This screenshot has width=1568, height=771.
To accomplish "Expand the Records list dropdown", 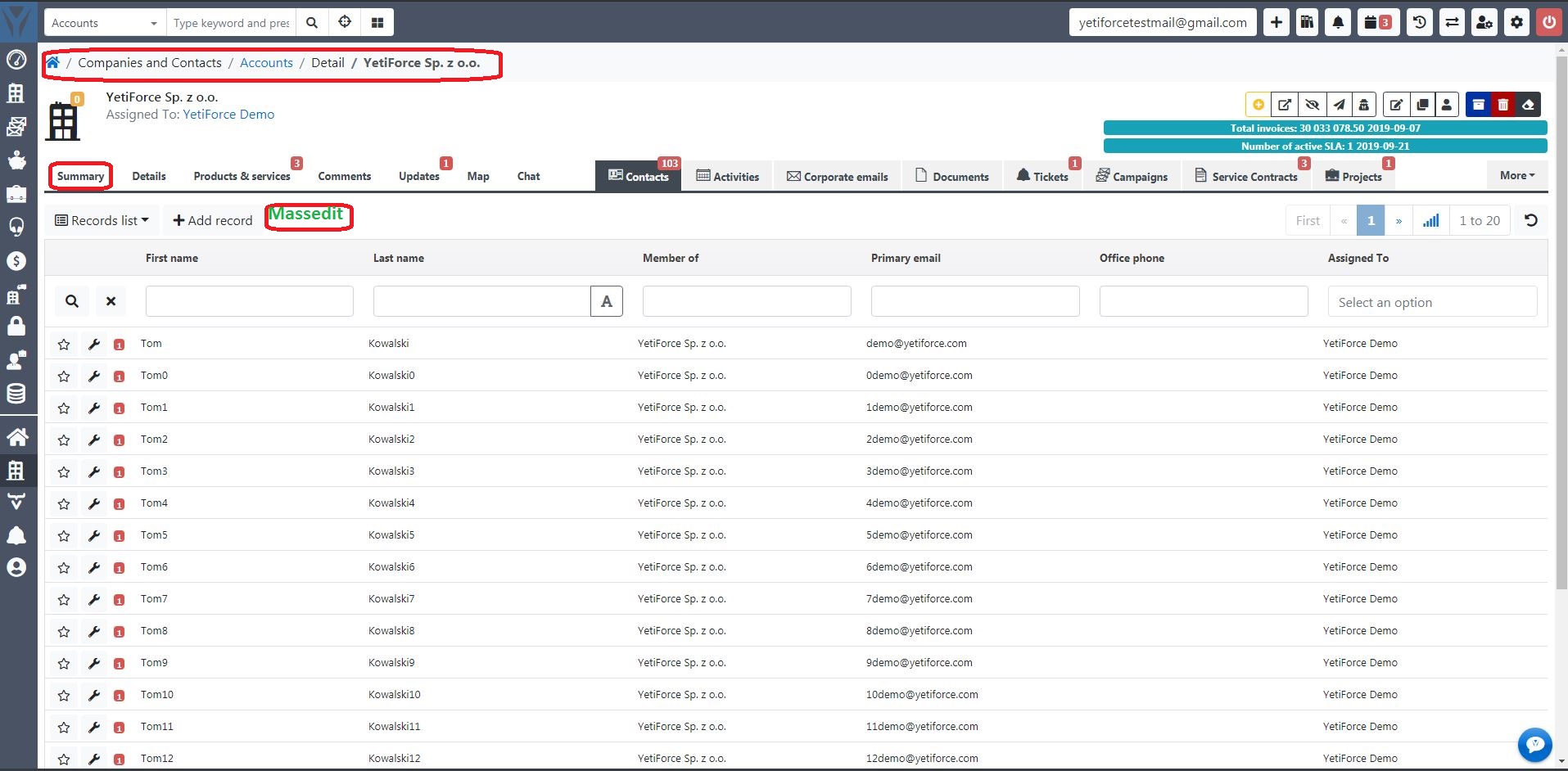I will tap(102, 220).
